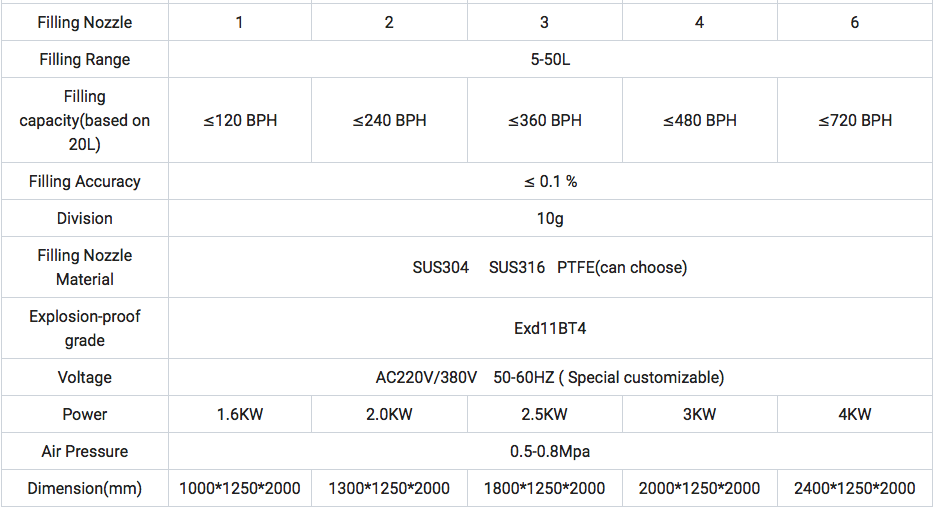Click the ≤240 BPH capacity cell
This screenshot has height=512, width=937.
click(389, 120)
